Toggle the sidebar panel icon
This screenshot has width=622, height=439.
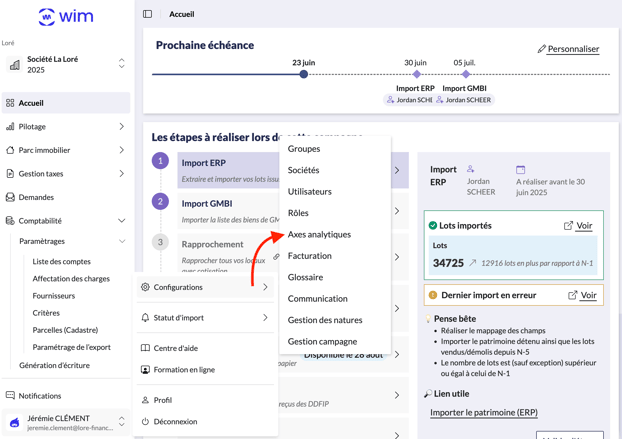[148, 14]
